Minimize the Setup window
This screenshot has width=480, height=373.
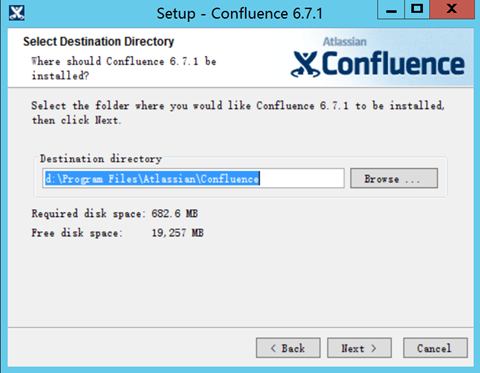[x=391, y=10]
